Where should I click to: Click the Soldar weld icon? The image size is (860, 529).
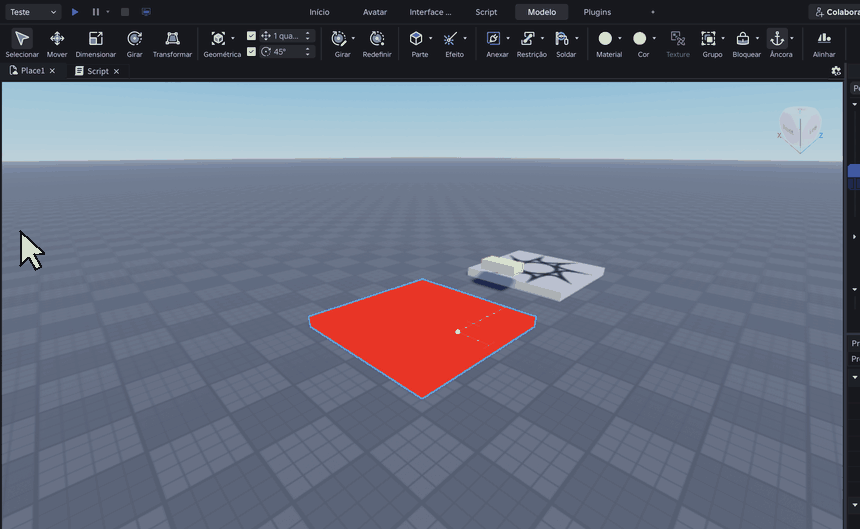point(562,38)
